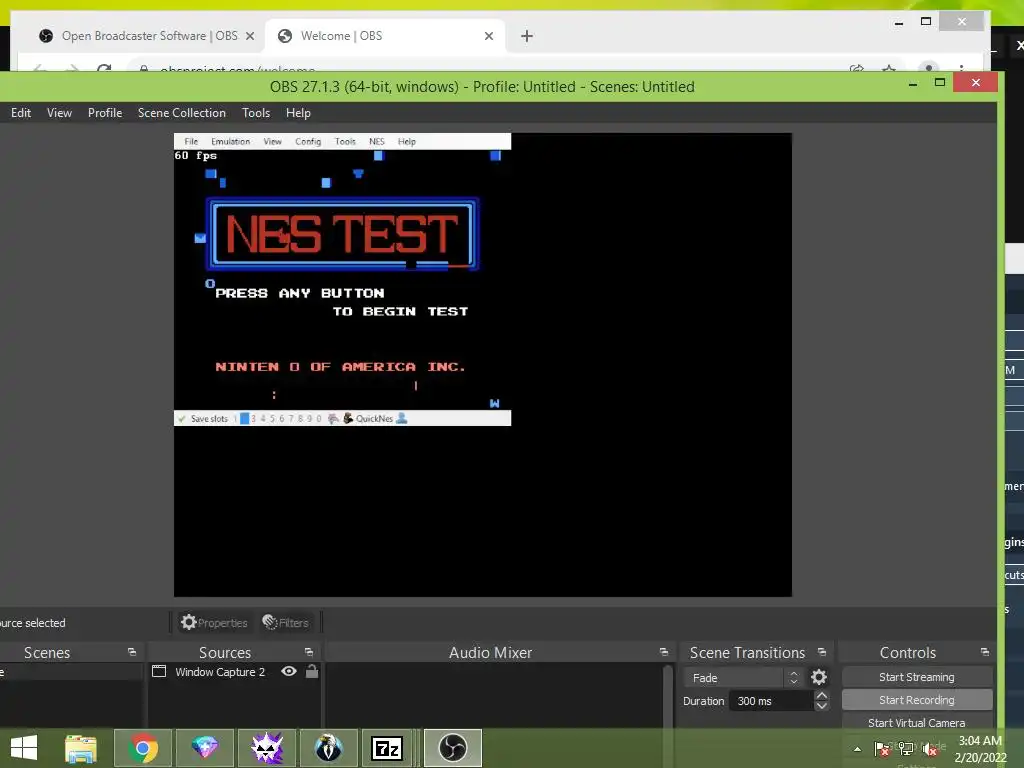Open Google Chrome from taskbar
1024x768 pixels.
pyautogui.click(x=143, y=748)
